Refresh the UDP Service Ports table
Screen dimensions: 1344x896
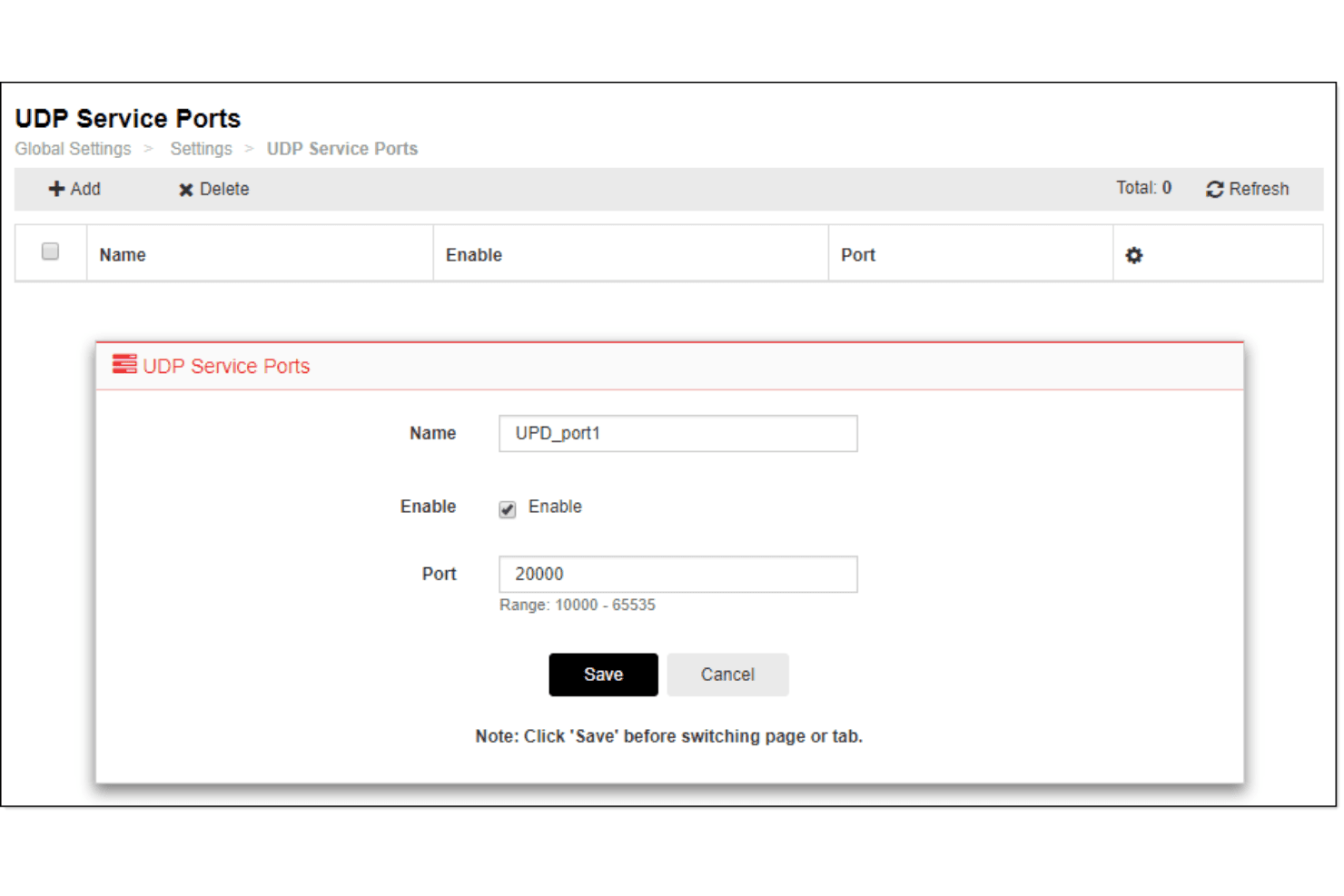tap(1248, 189)
